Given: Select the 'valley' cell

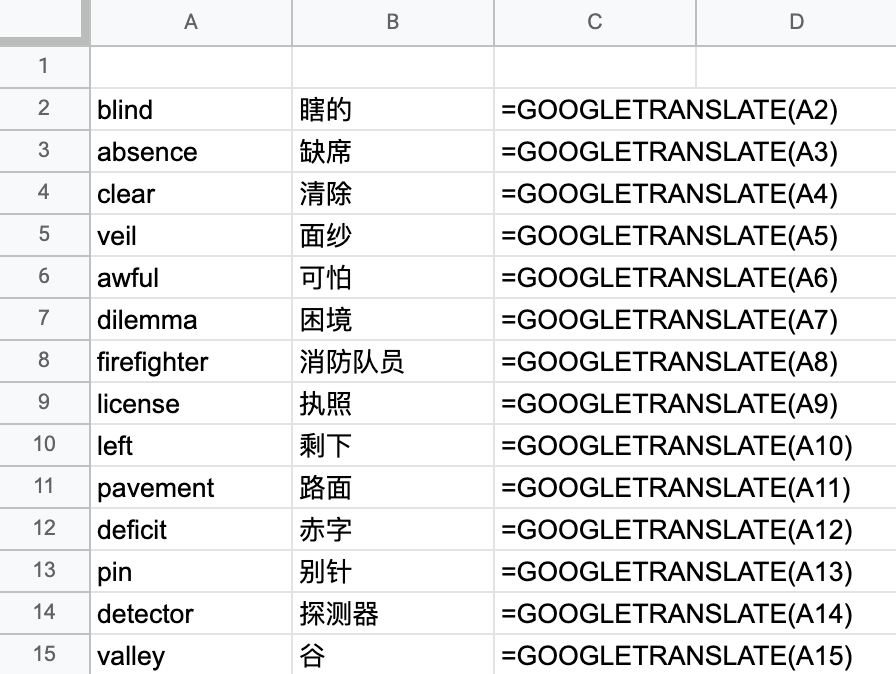Looking at the screenshot, I should [191, 655].
